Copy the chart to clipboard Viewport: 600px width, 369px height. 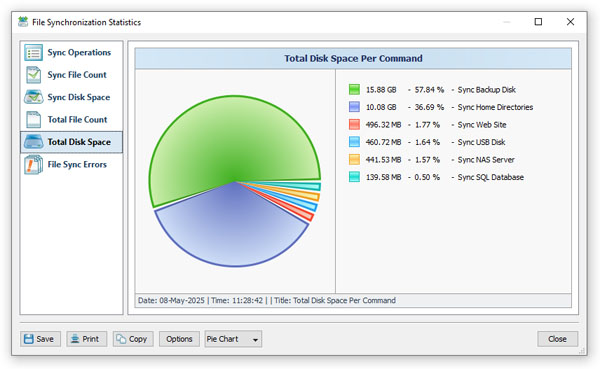tap(133, 339)
